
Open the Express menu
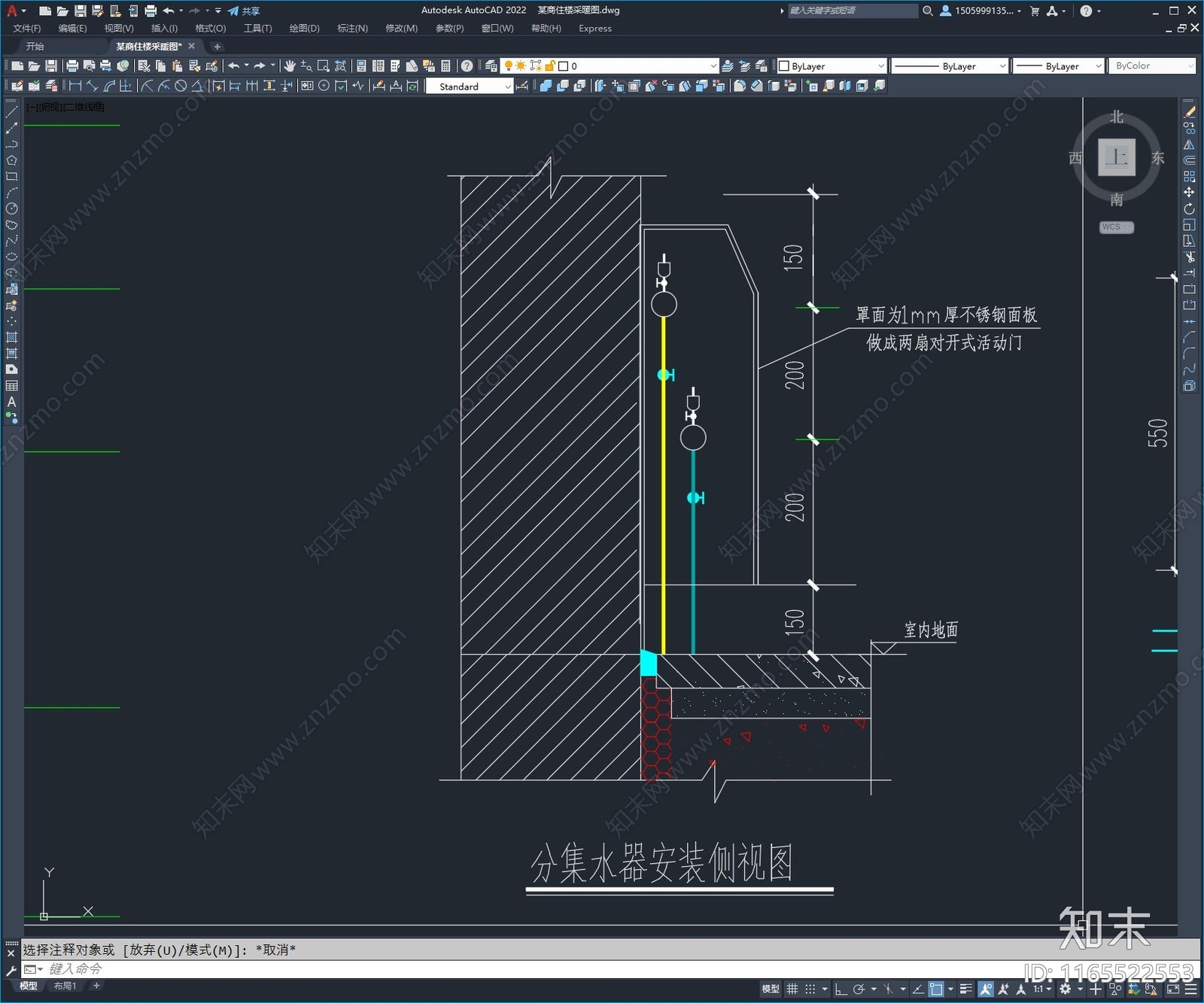pyautogui.click(x=595, y=29)
